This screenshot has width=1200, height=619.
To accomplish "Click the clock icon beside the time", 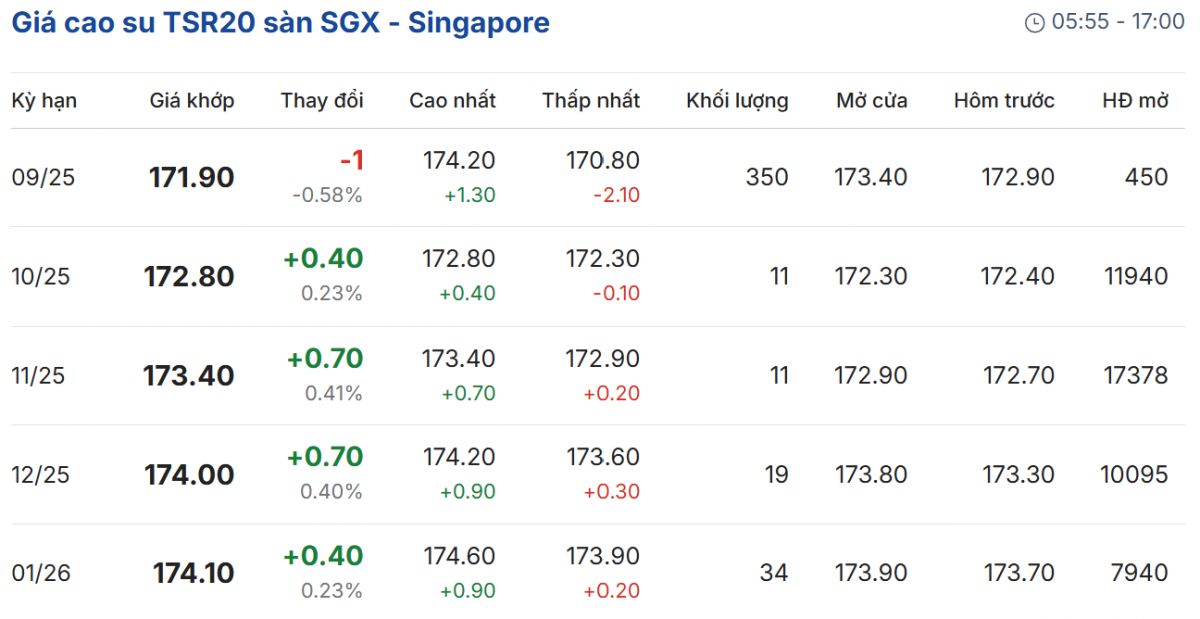I will (x=1035, y=23).
